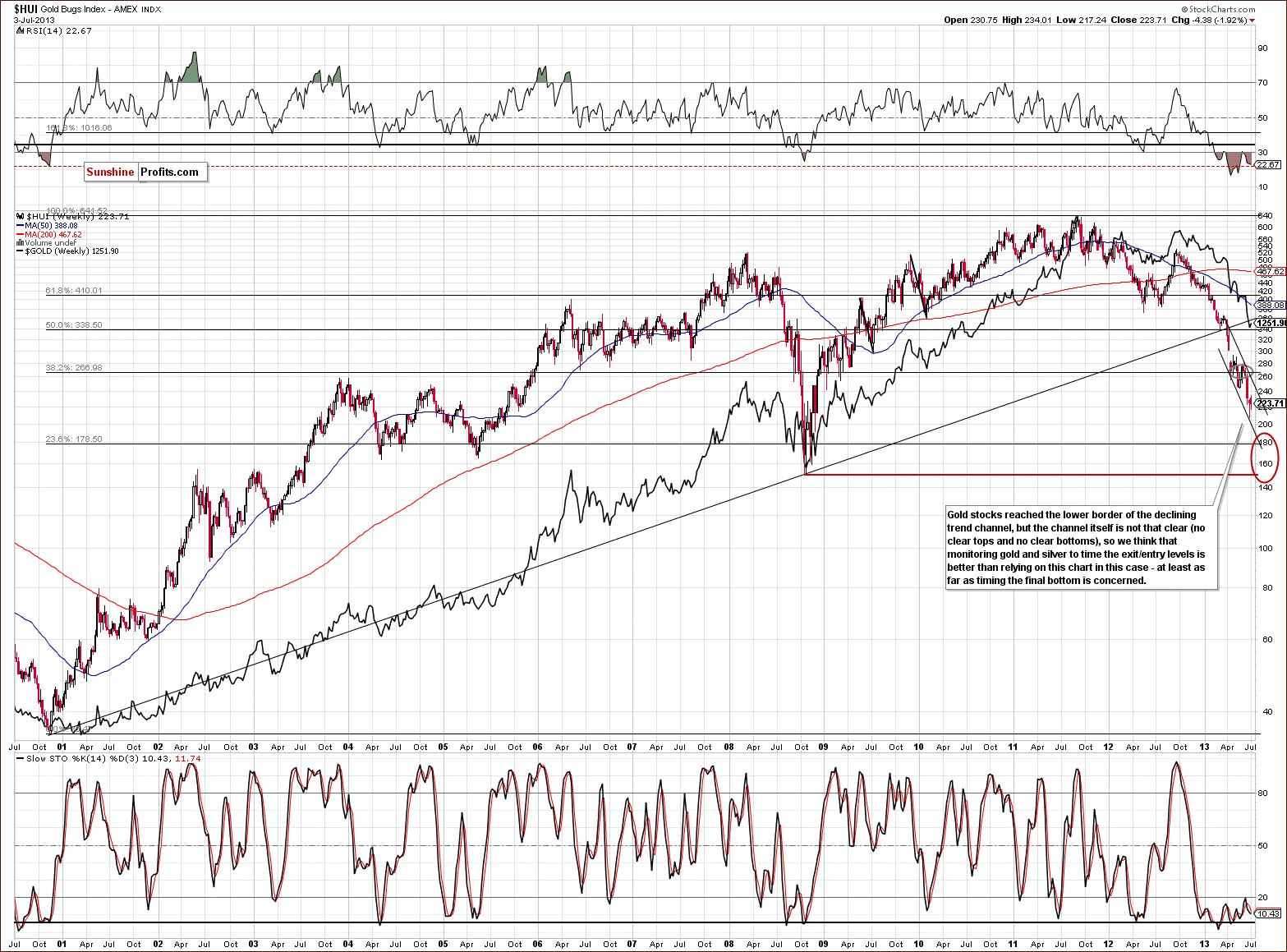Click year 08 on the price panel time axis
The height and width of the screenshot is (952, 1287).
coord(729,747)
